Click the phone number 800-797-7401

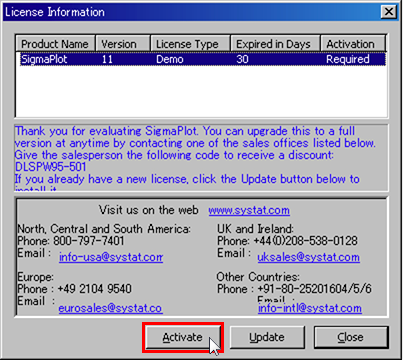pos(89,241)
